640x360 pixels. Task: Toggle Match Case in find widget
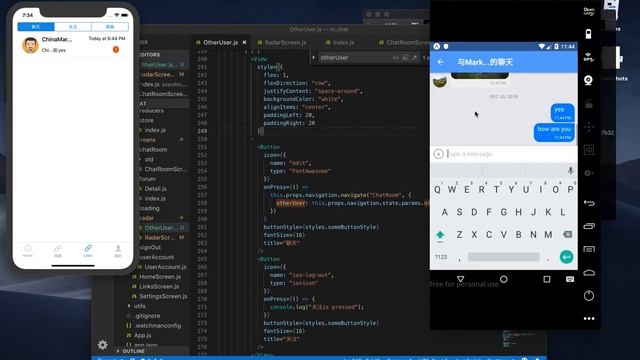(395, 58)
